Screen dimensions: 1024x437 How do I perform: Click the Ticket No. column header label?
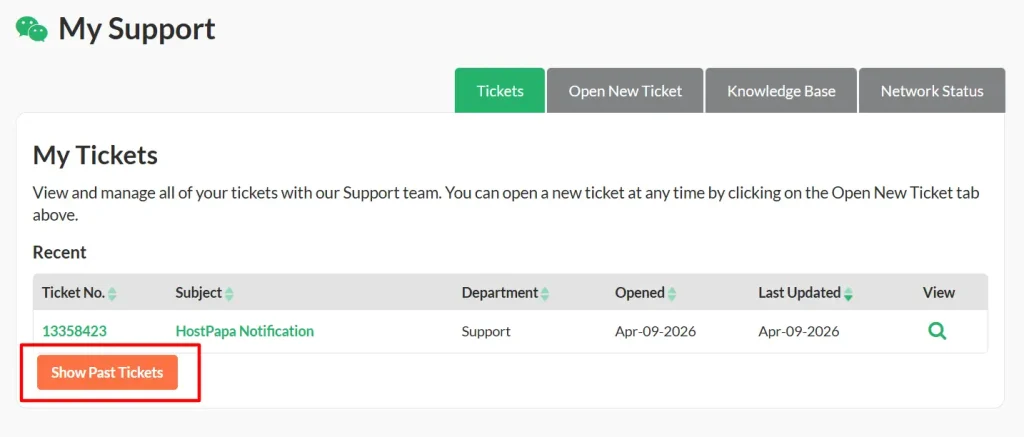[73, 293]
